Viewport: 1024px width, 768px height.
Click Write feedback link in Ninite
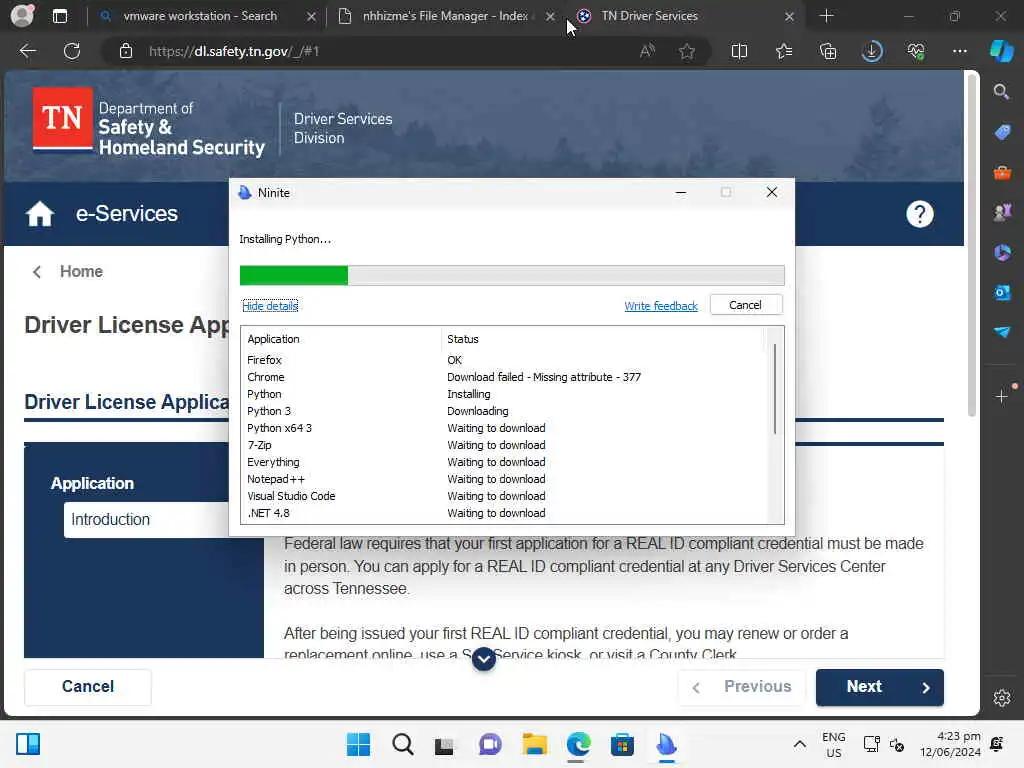661,306
